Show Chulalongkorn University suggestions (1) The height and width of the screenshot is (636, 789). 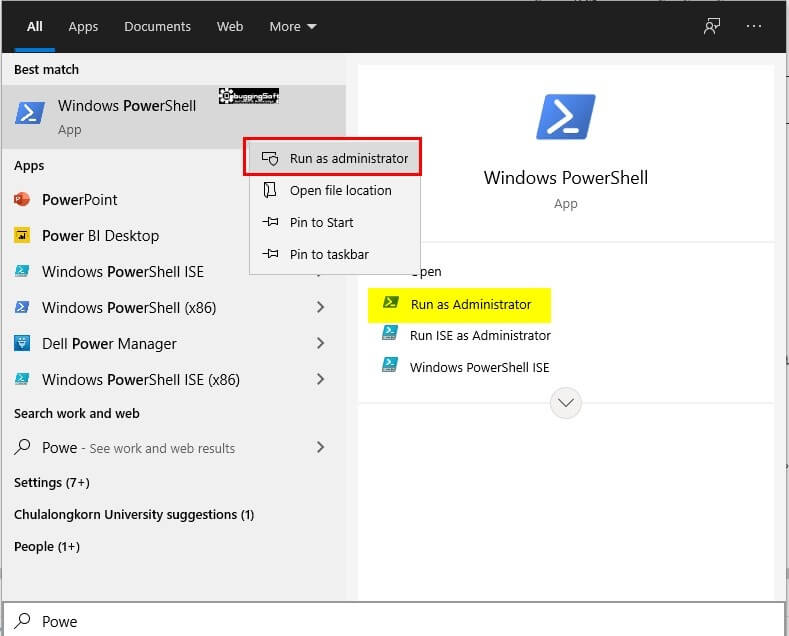(x=134, y=515)
